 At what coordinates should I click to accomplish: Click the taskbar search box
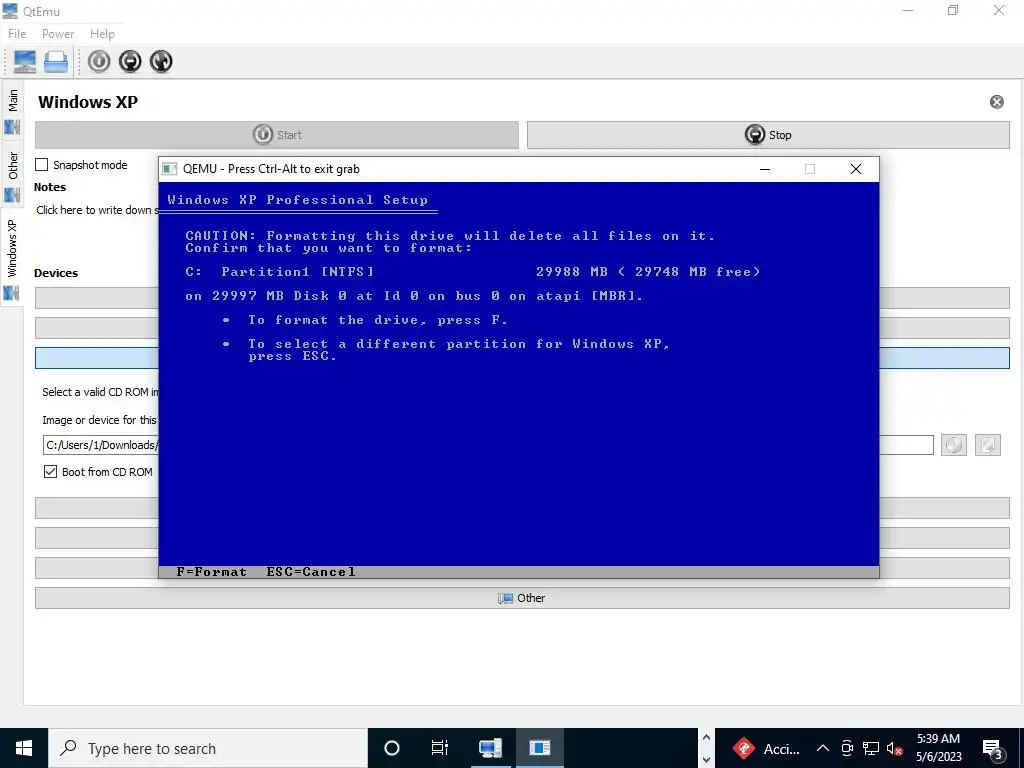pos(208,748)
